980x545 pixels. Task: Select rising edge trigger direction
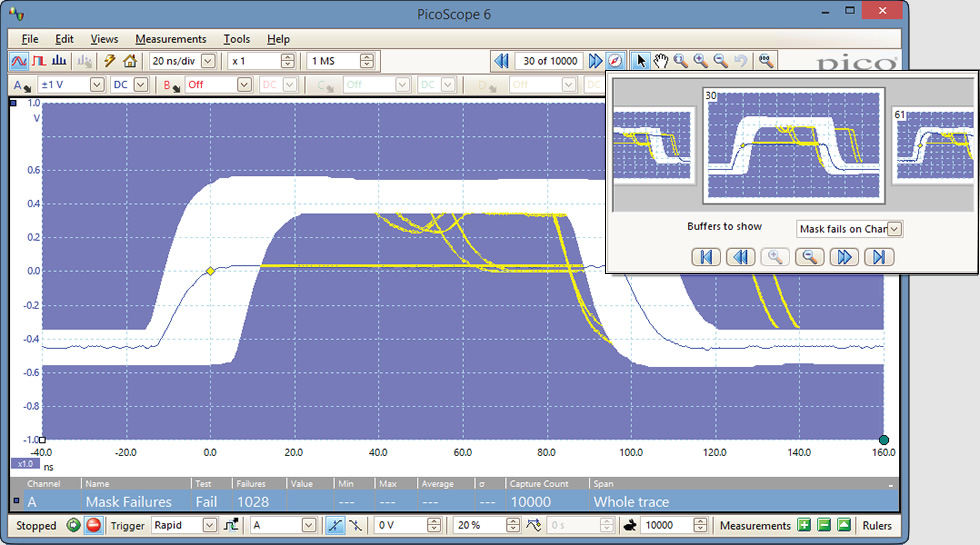click(335, 525)
